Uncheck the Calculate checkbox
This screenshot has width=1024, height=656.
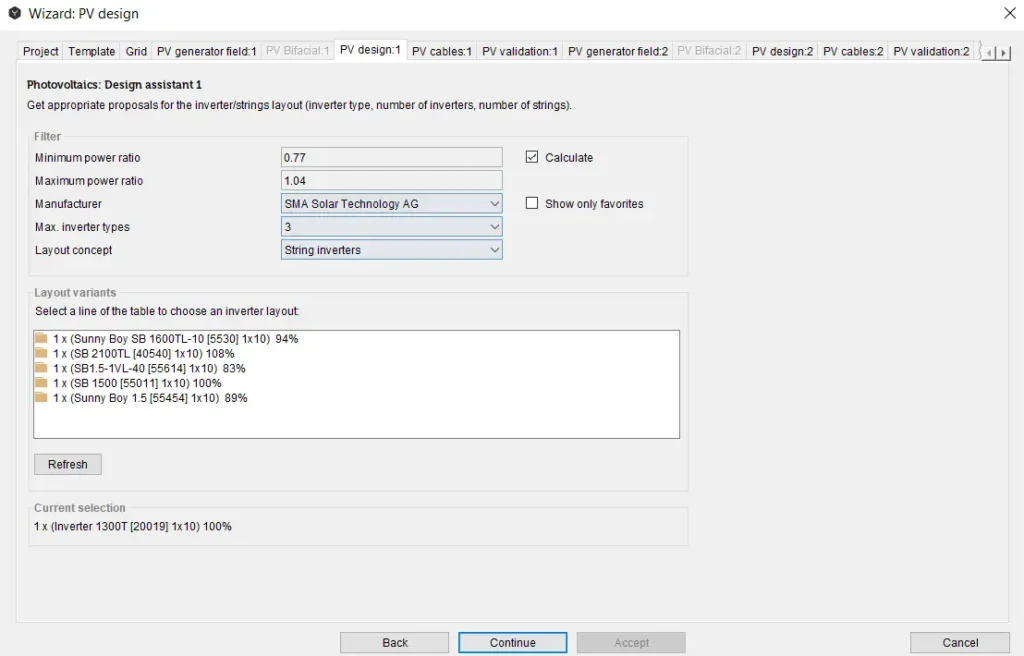point(532,157)
